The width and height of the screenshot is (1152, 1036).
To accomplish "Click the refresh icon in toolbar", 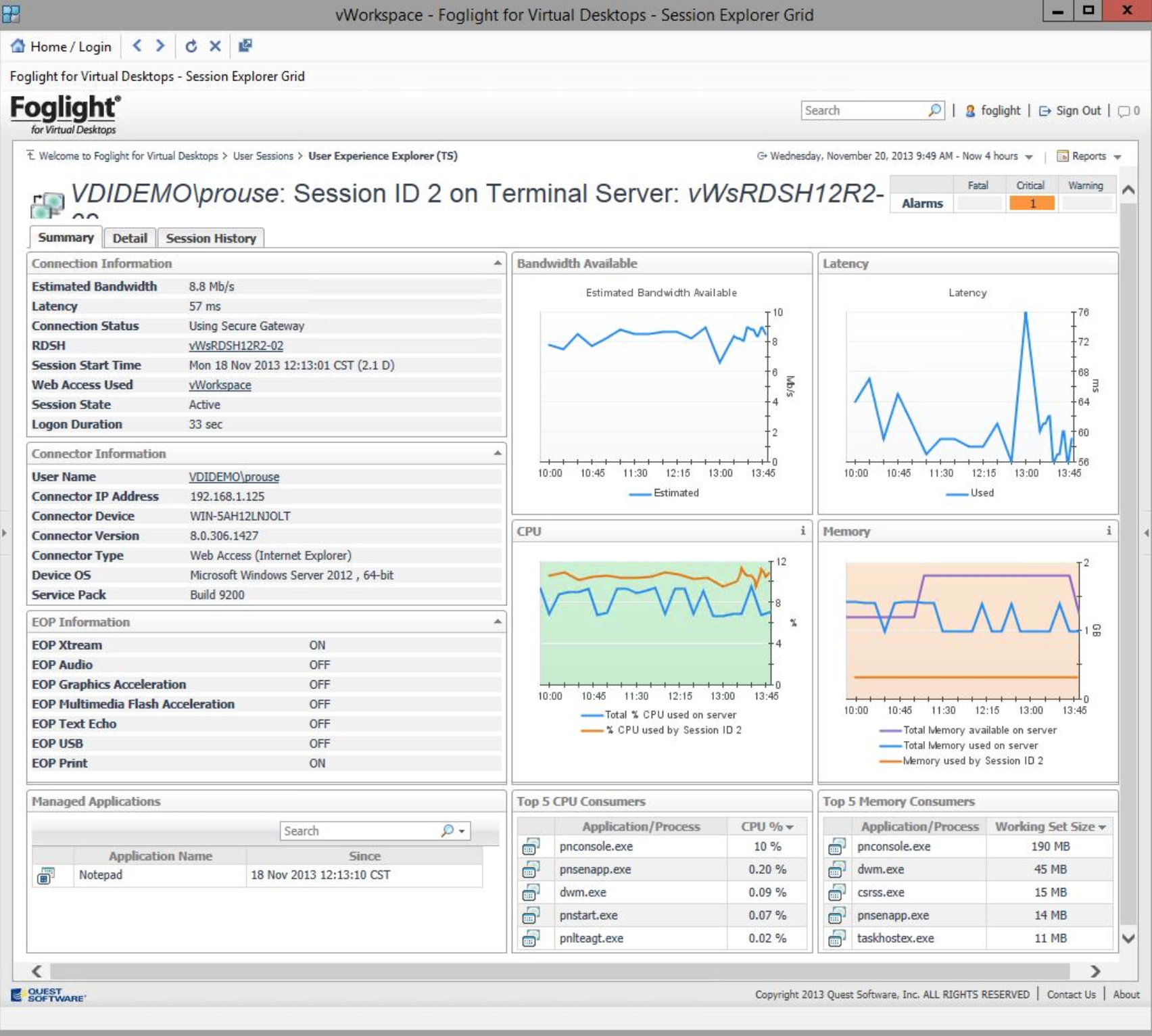I will 191,46.
